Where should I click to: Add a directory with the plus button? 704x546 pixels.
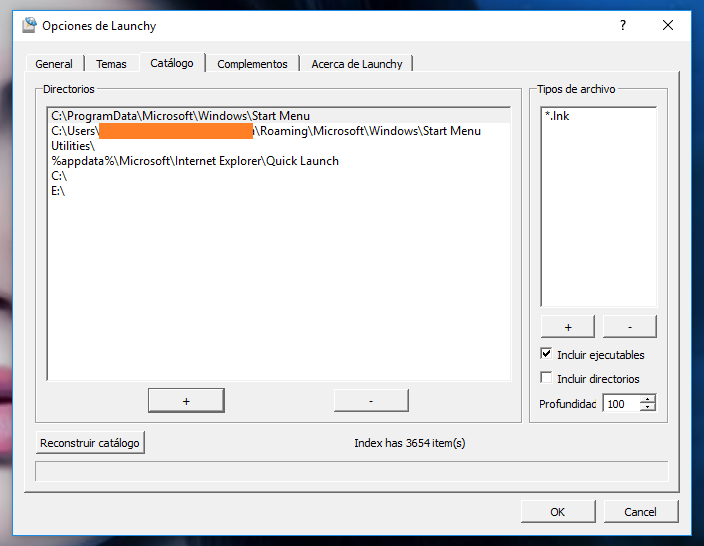(186, 401)
